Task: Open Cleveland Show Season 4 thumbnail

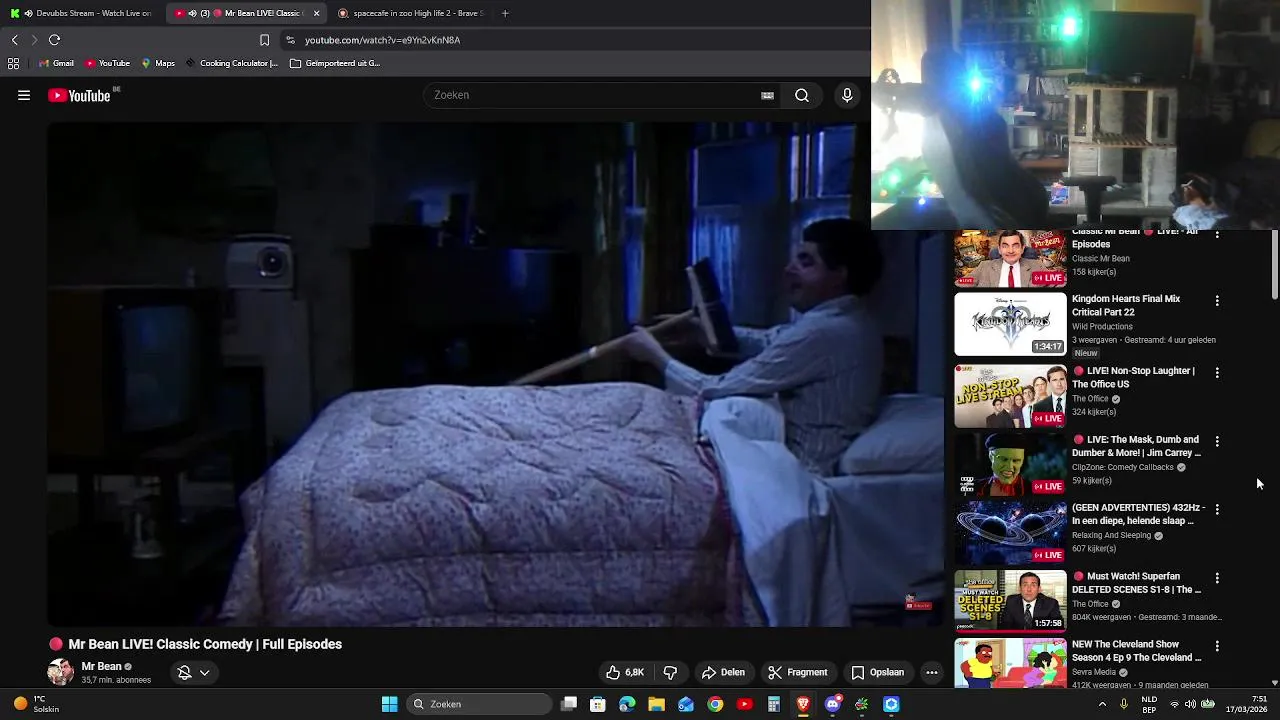Action: click(x=1010, y=664)
